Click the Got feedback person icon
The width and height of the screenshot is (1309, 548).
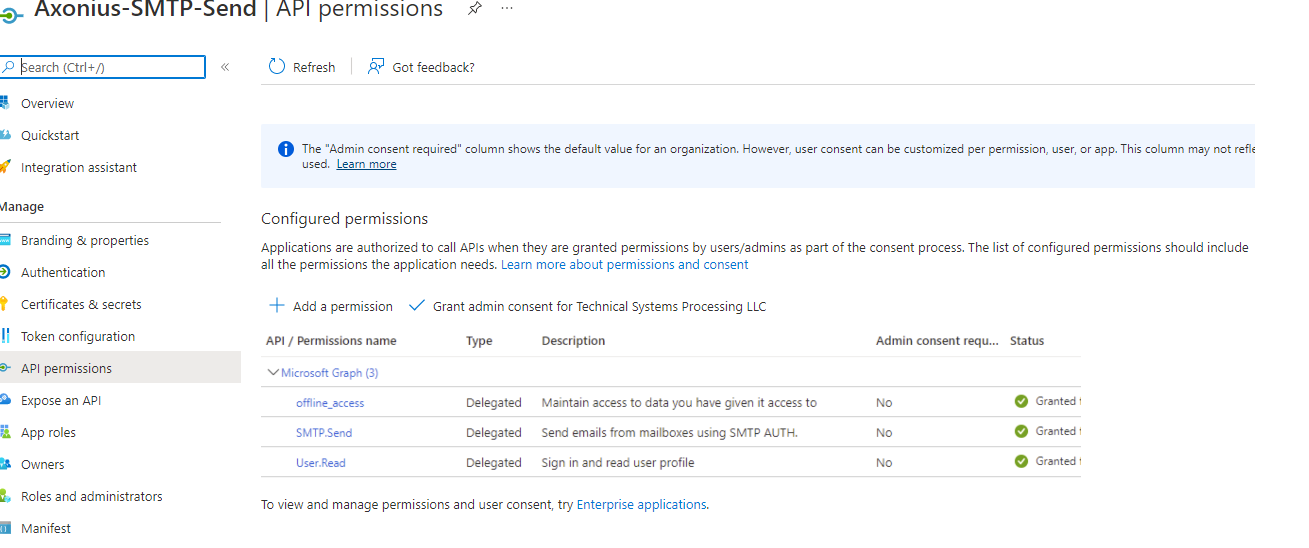(376, 67)
